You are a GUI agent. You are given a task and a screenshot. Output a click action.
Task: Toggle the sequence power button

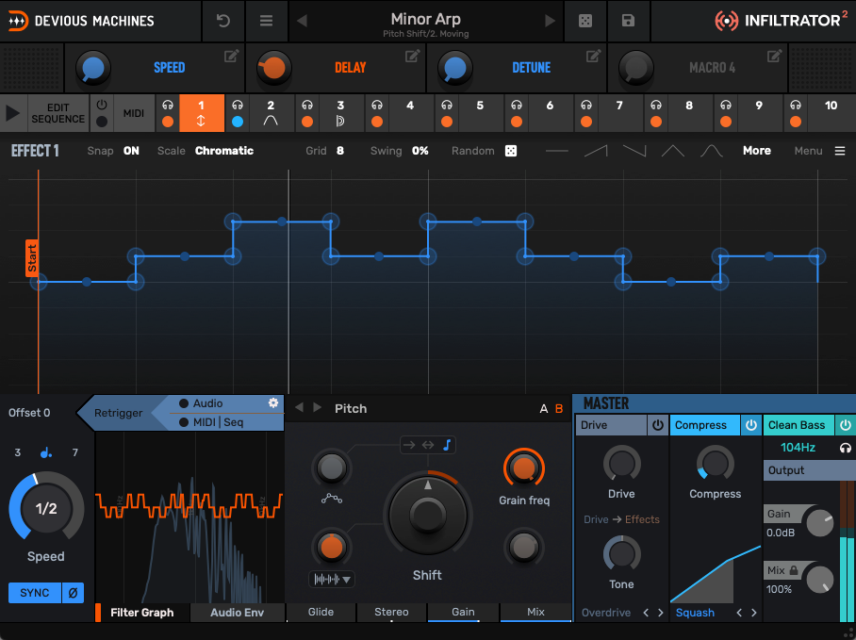pyautogui.click(x=102, y=104)
